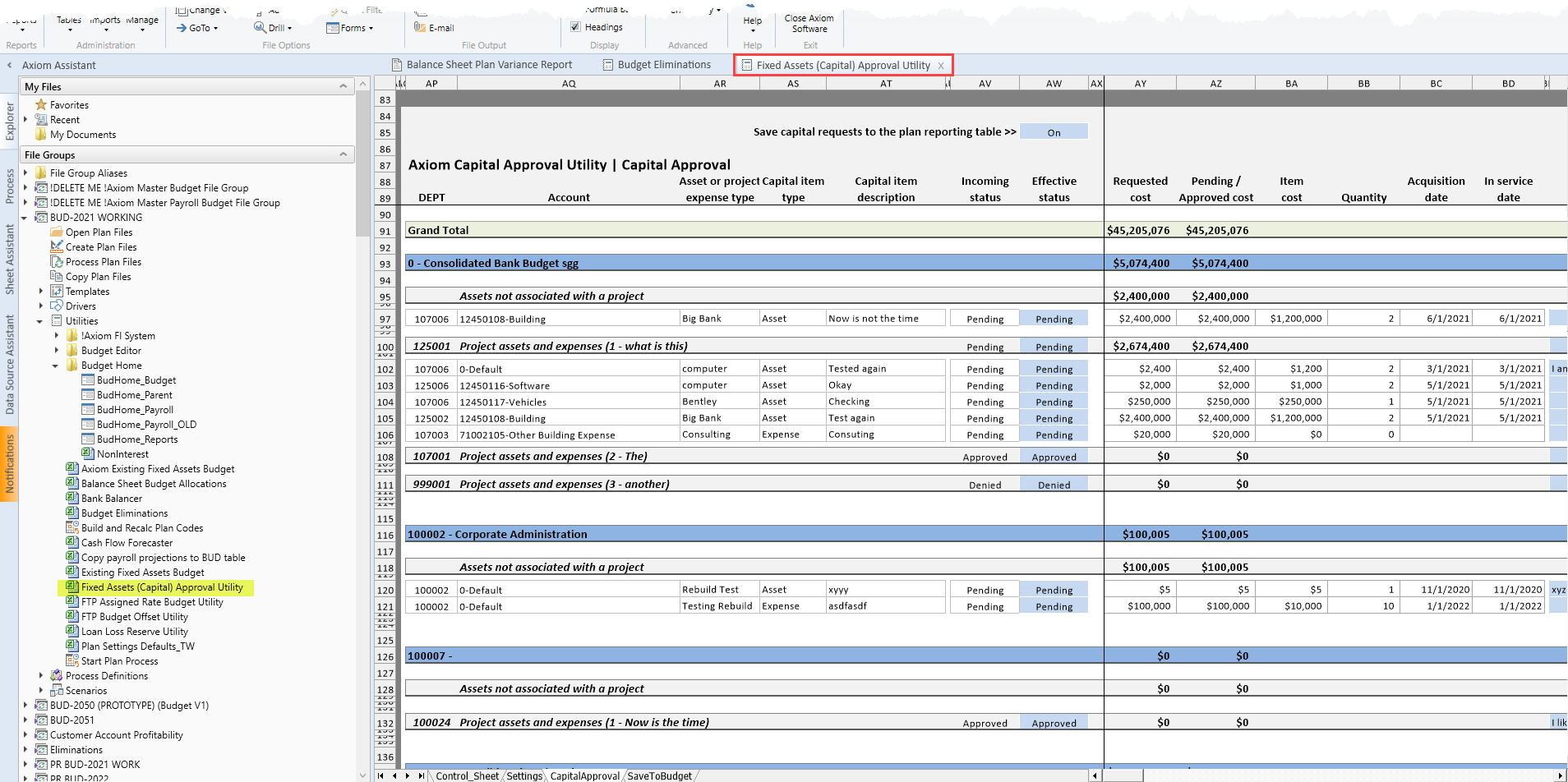
Task: Open the Manage administration menu
Action: click(x=142, y=23)
